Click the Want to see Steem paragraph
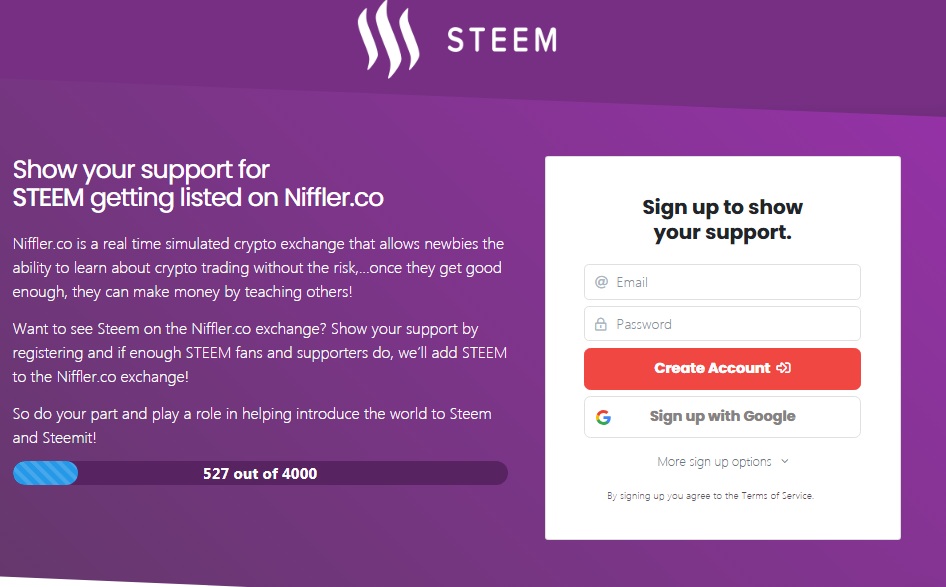Viewport: 946px width, 587px height. (x=259, y=353)
